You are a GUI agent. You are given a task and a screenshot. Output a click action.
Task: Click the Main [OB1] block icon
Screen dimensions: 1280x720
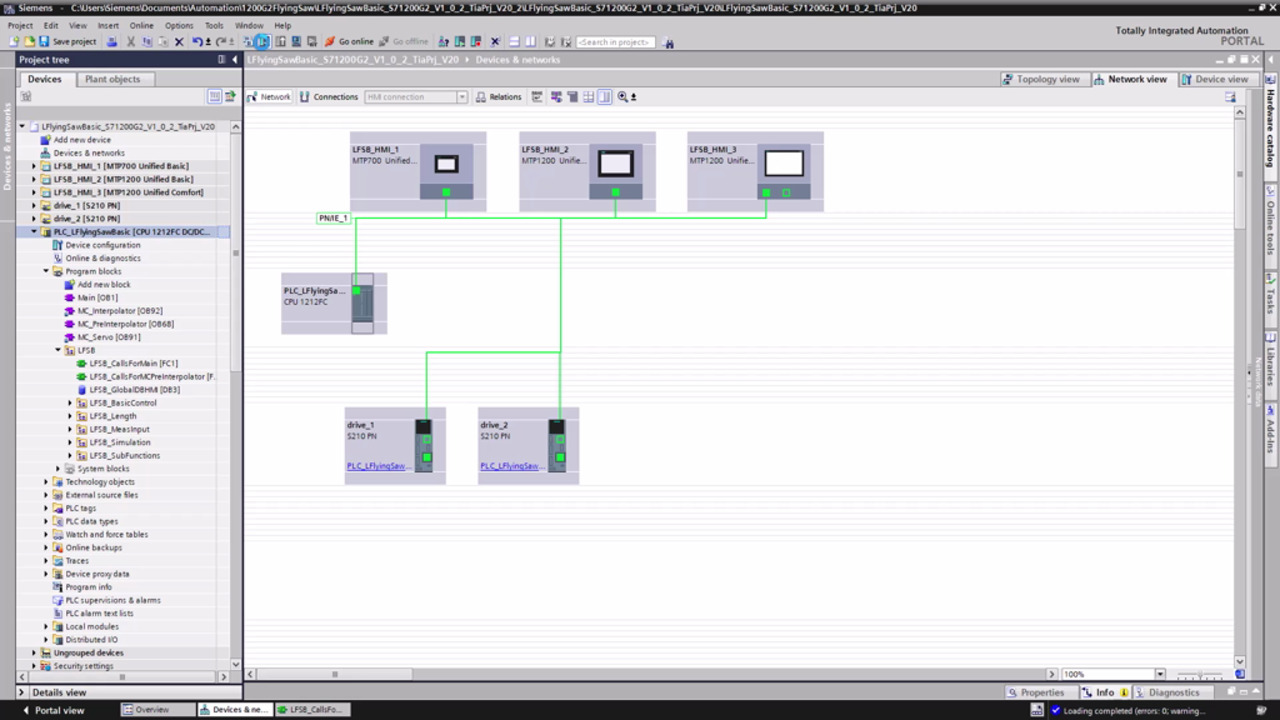click(x=69, y=298)
